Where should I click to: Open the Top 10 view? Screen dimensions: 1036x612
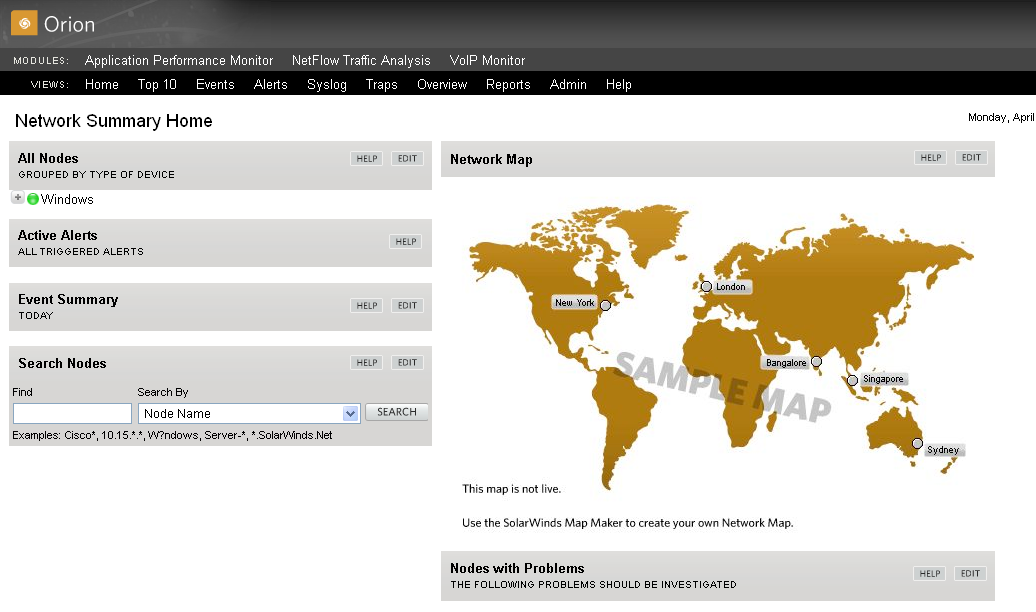click(x=157, y=85)
